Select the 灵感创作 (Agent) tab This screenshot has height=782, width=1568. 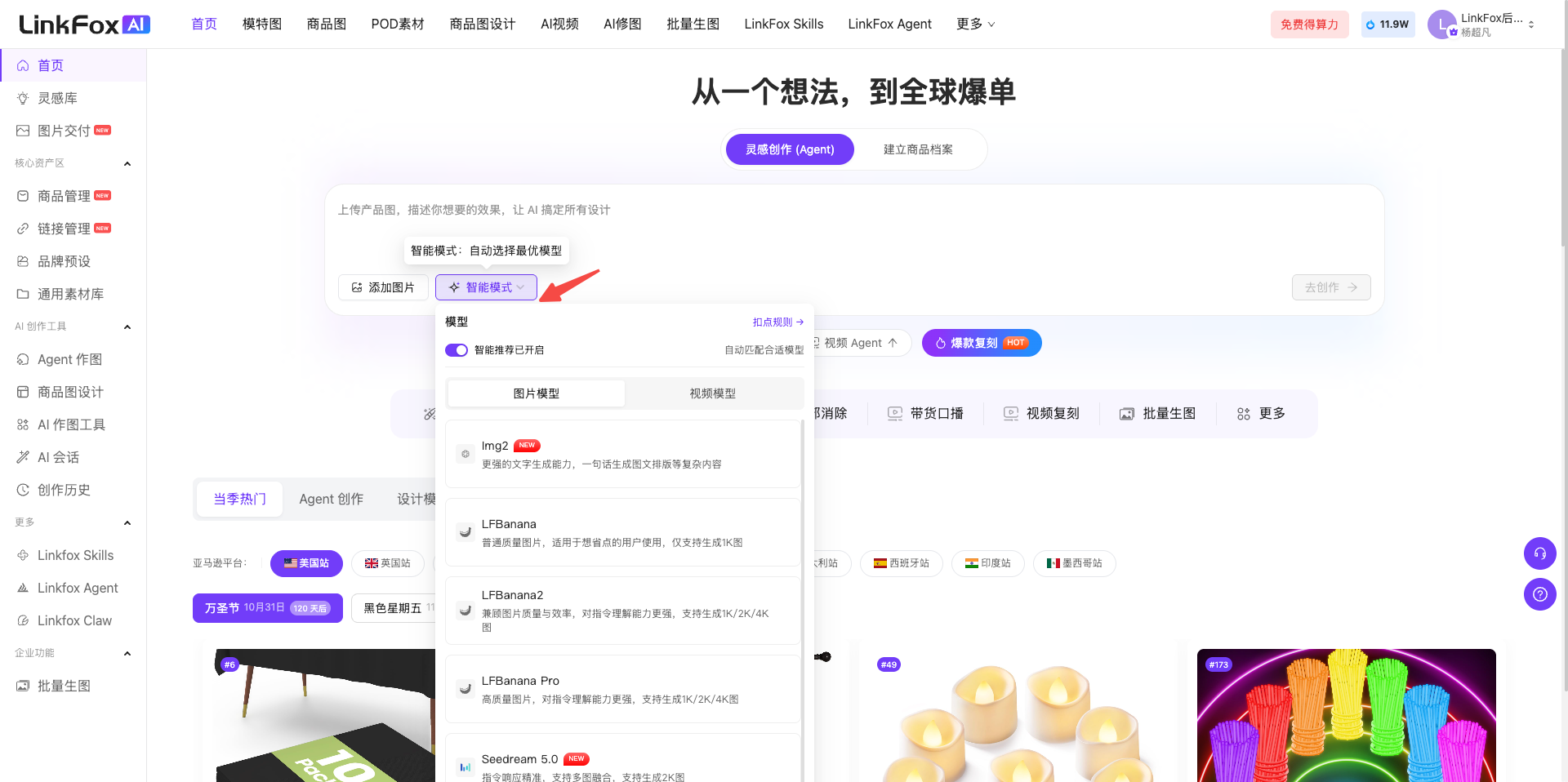[790, 149]
